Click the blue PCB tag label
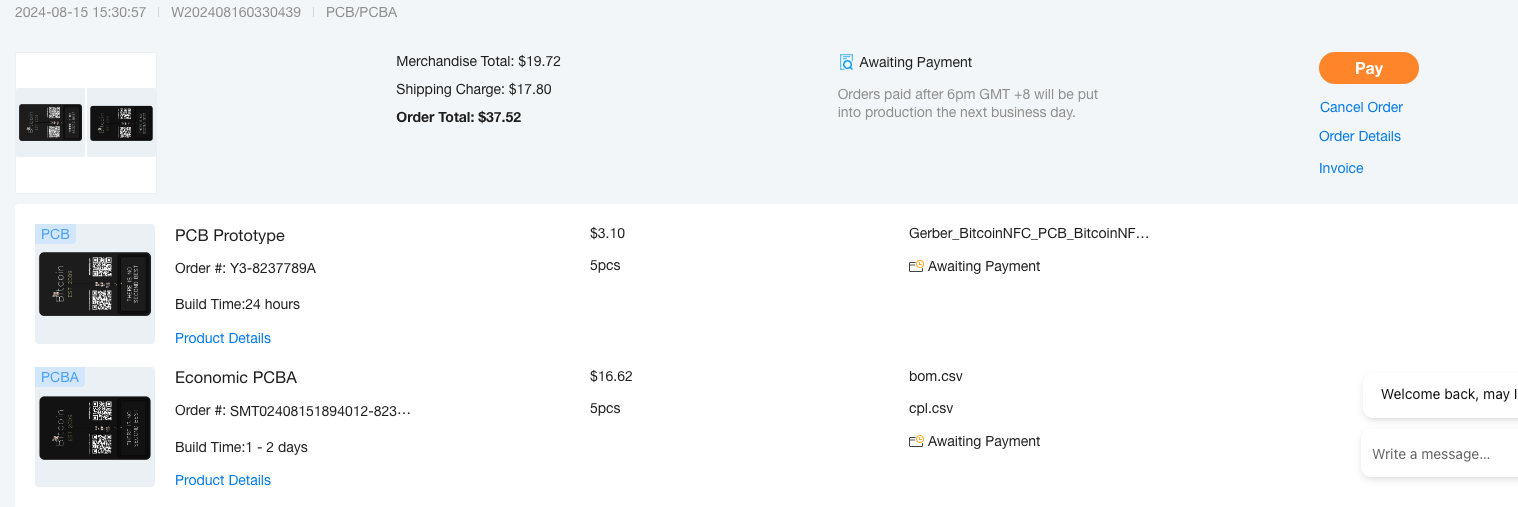 [55, 234]
